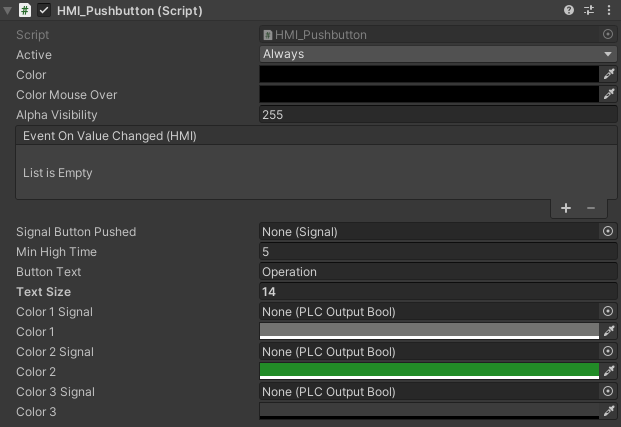Open the Active dropdown set to Always
Screen dimensions: 621x427
[438, 54]
